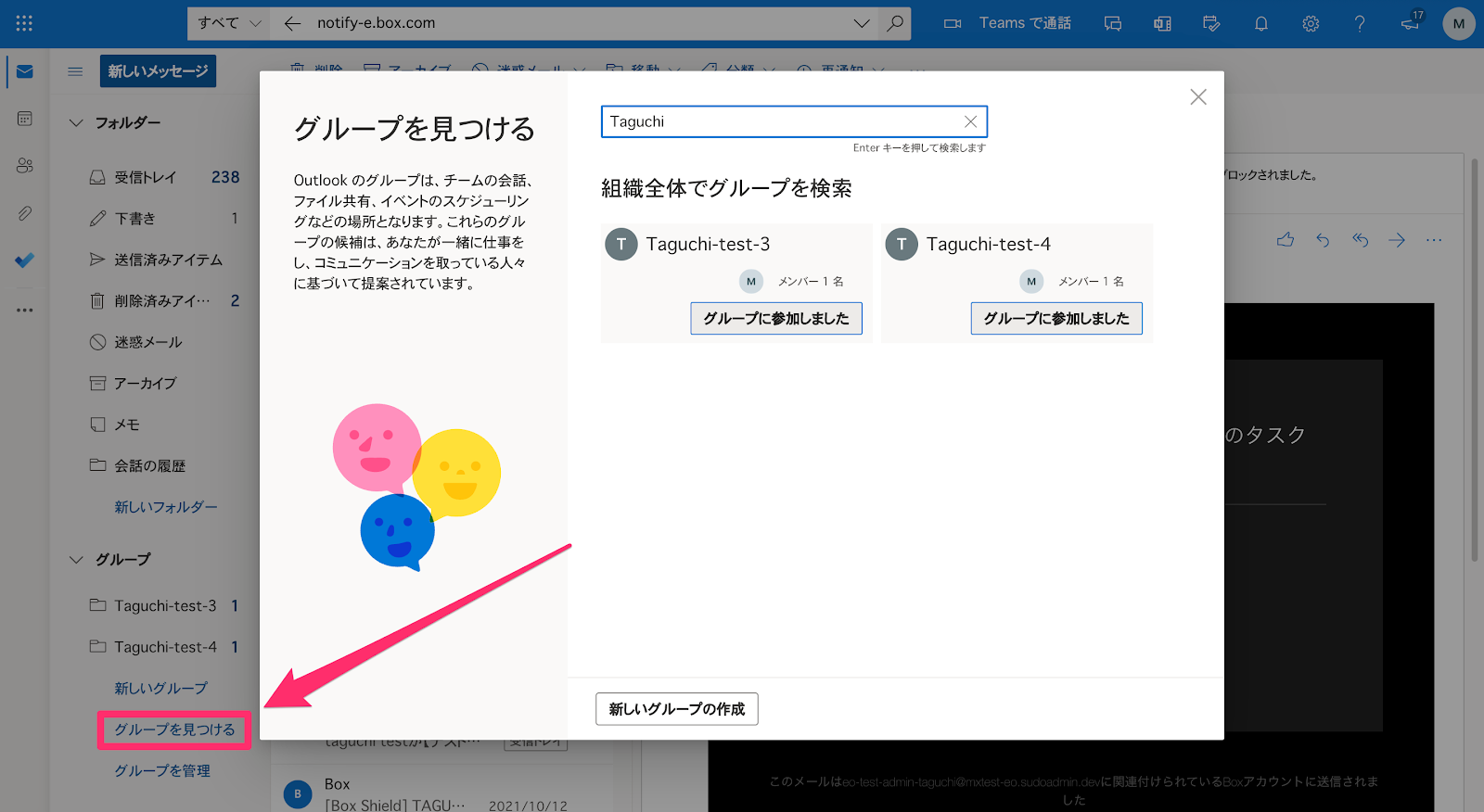Open the Files attachment icon in left rail

25,213
